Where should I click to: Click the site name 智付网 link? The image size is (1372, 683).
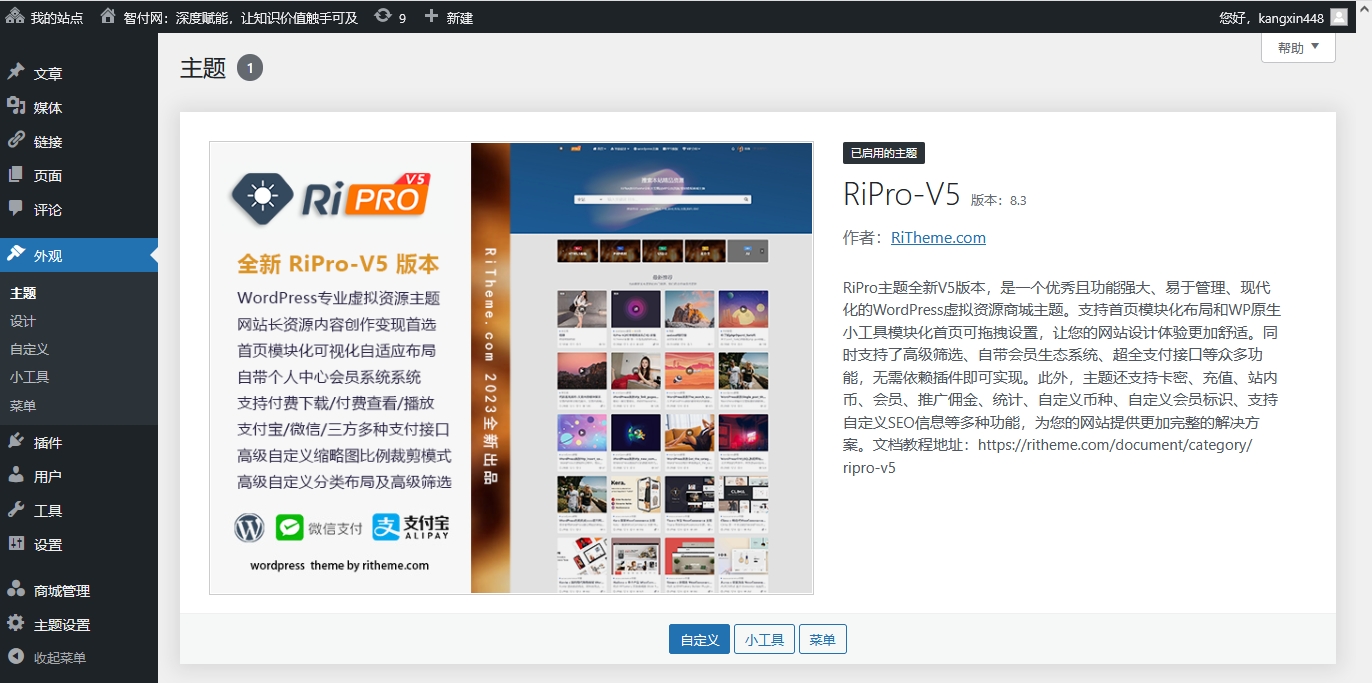tap(240, 17)
